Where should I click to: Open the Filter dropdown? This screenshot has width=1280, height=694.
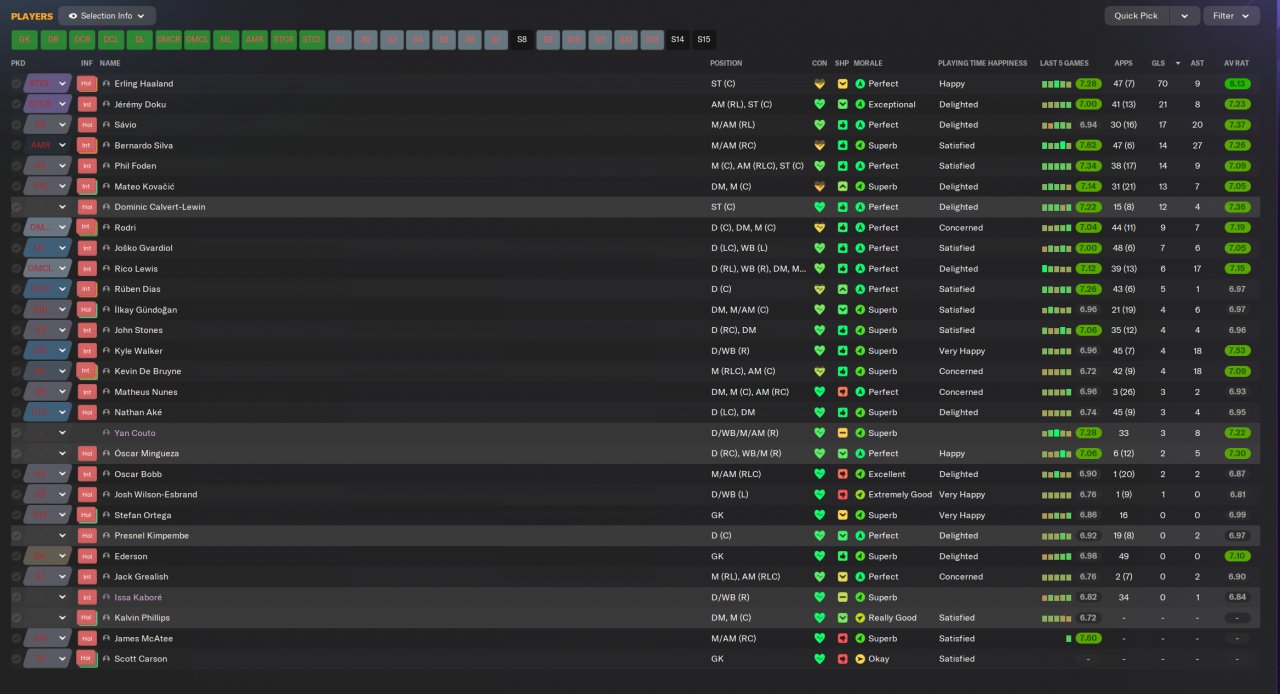1231,16
